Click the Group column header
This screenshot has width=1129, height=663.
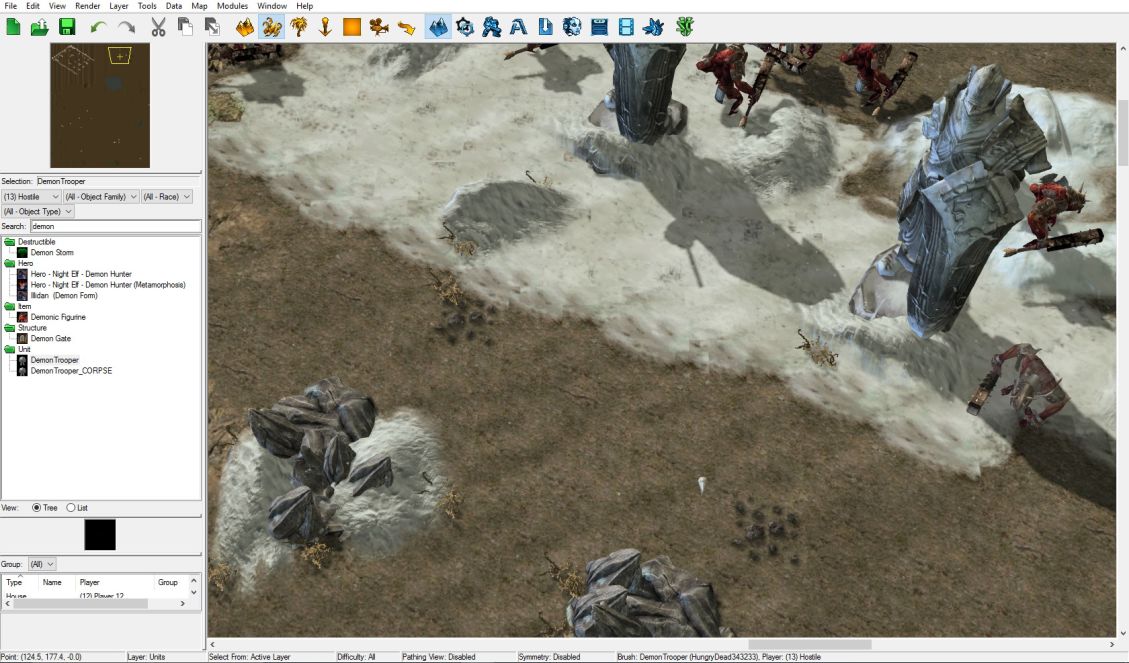click(168, 582)
